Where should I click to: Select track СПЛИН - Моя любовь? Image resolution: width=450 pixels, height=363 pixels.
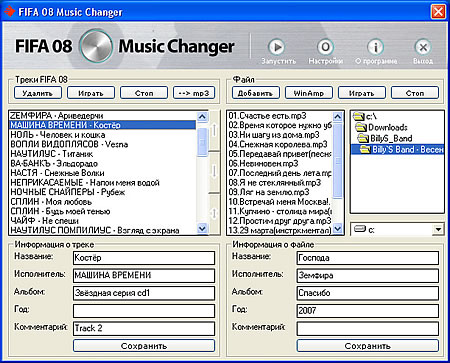click(x=103, y=202)
